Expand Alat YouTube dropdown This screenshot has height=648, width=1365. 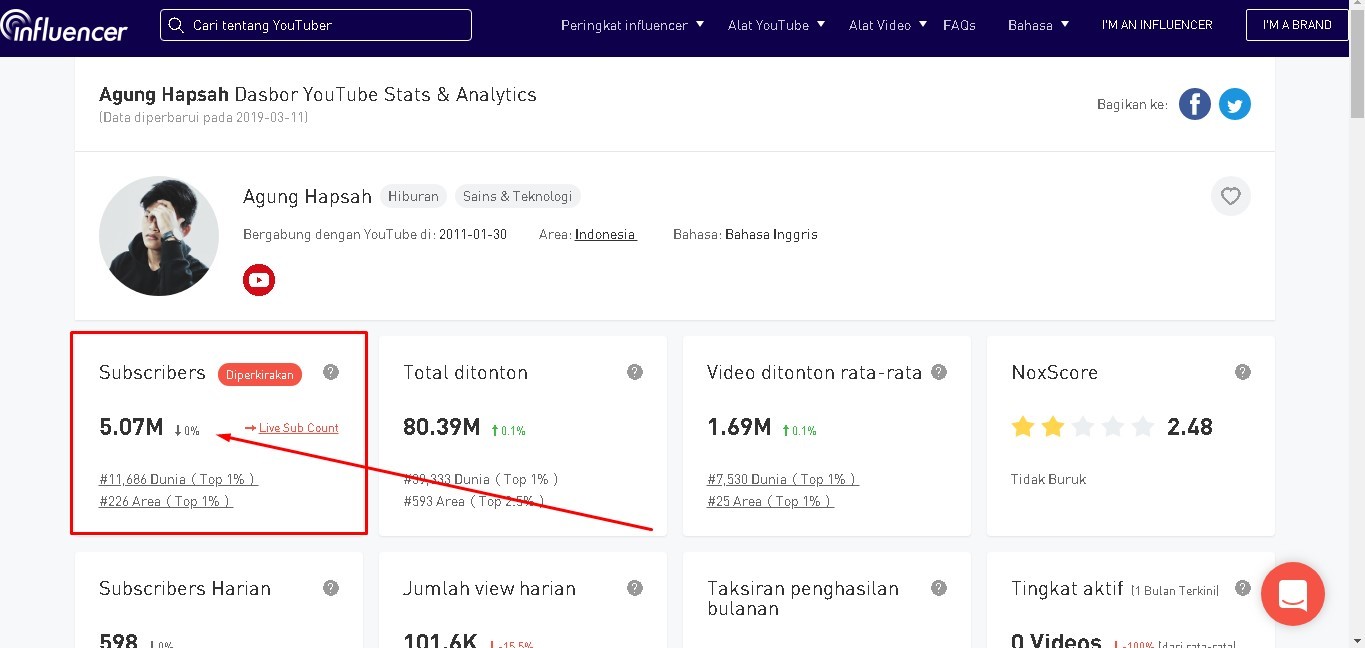[x=776, y=25]
